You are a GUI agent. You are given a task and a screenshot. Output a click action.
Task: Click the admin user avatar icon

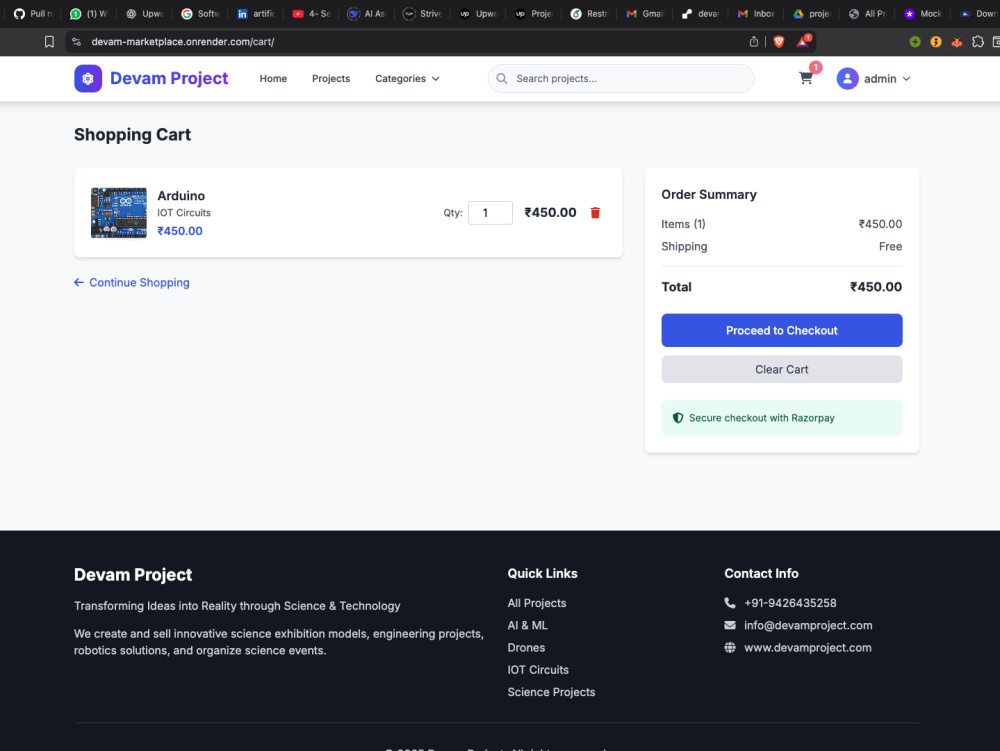tap(847, 78)
